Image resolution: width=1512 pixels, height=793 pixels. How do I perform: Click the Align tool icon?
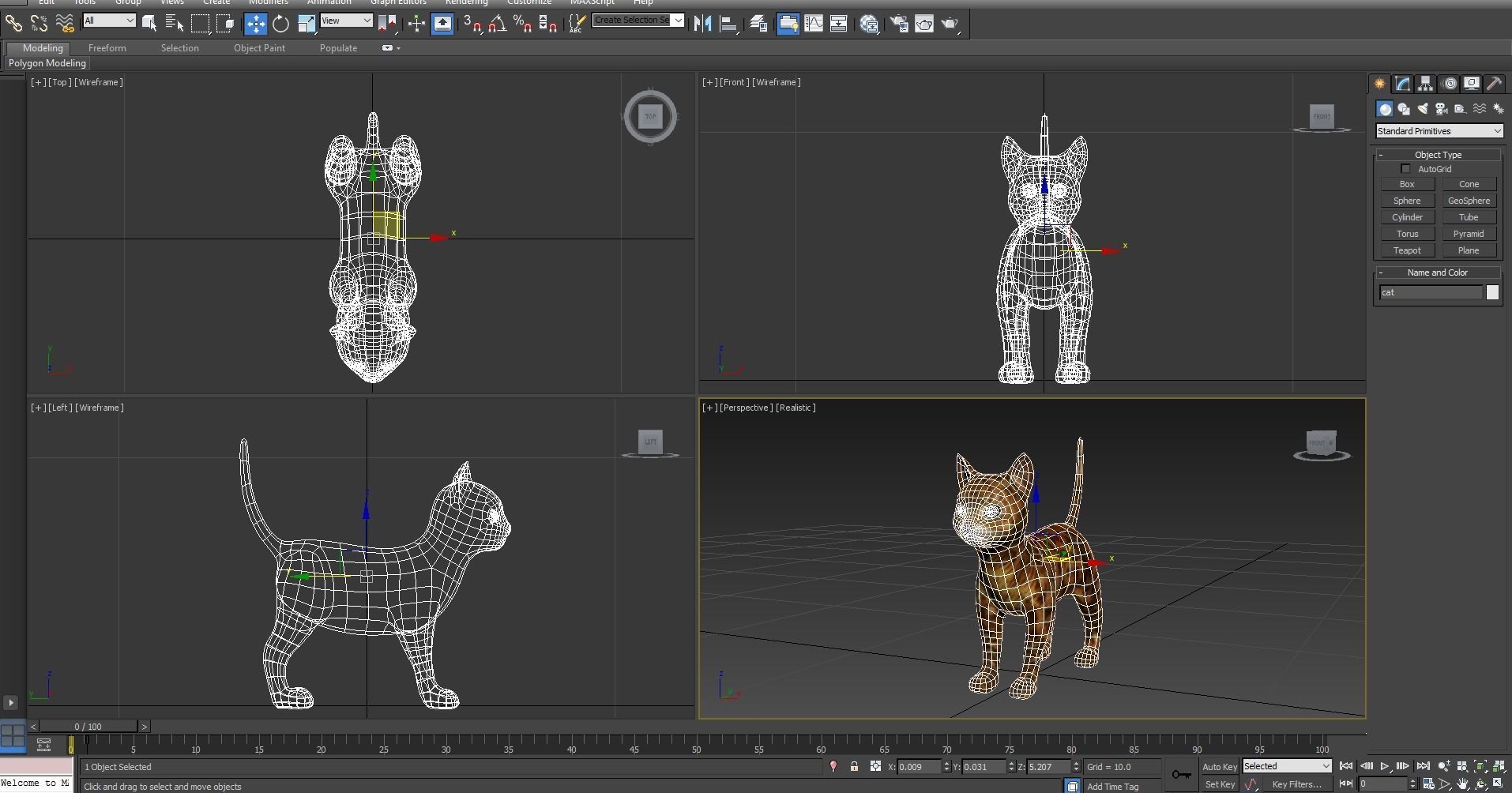pos(728,24)
